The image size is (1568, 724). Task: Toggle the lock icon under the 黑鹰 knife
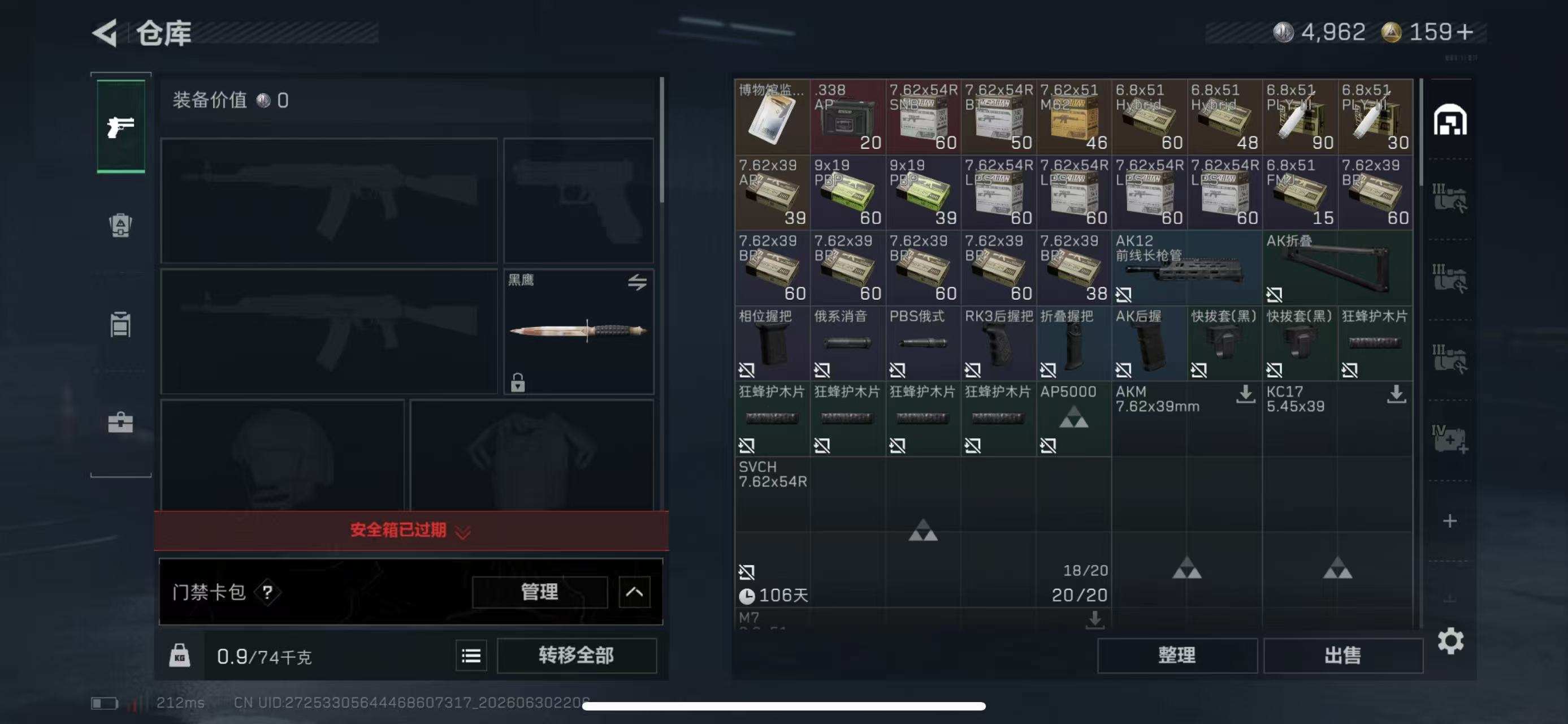coord(517,382)
